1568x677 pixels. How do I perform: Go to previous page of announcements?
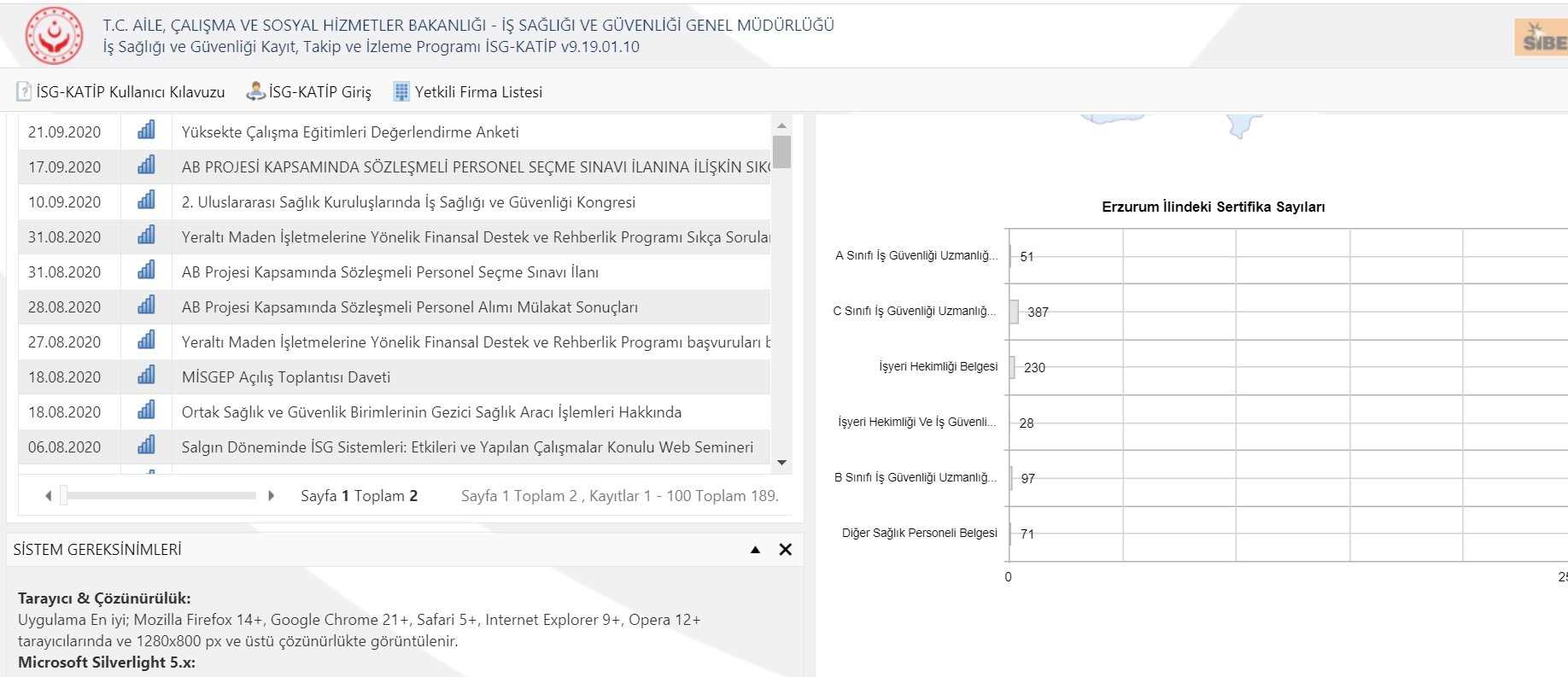point(49,496)
